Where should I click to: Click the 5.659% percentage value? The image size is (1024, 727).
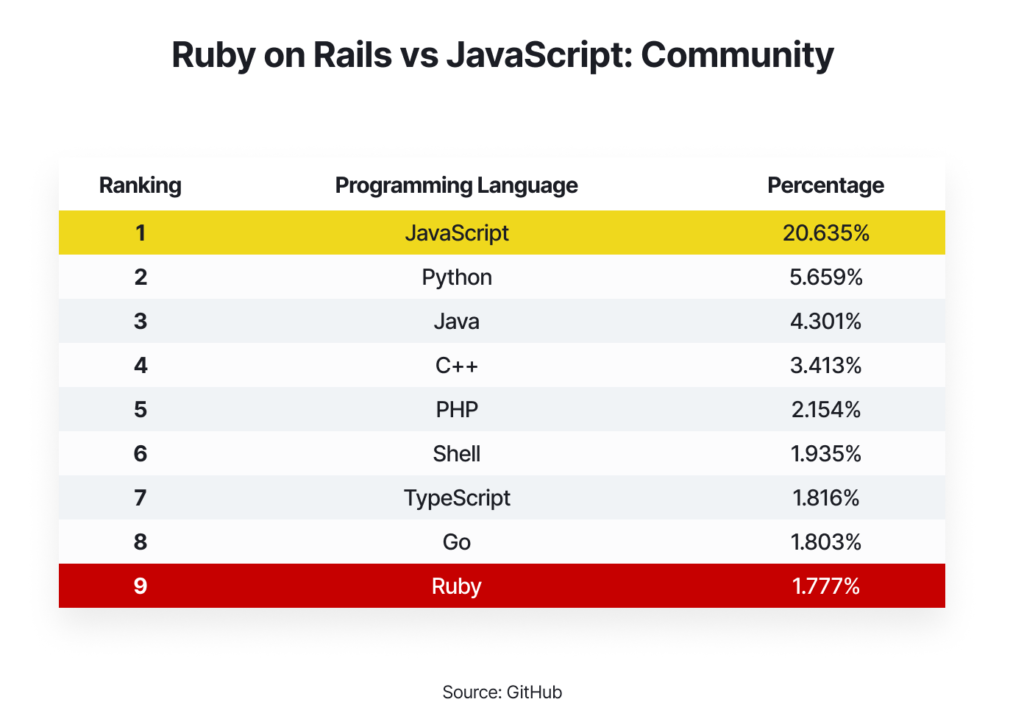tap(825, 277)
